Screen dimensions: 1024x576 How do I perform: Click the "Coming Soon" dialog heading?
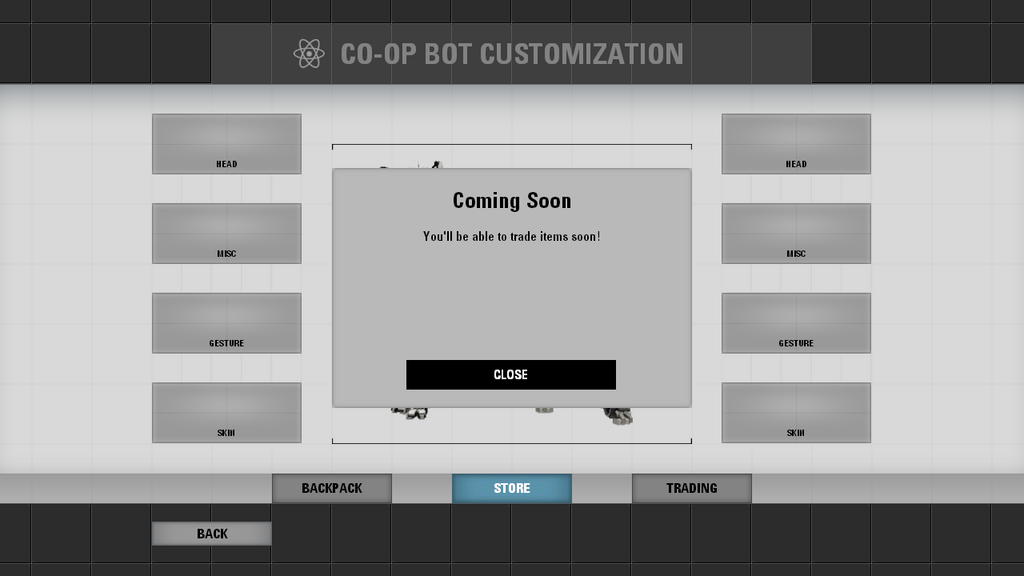point(512,200)
